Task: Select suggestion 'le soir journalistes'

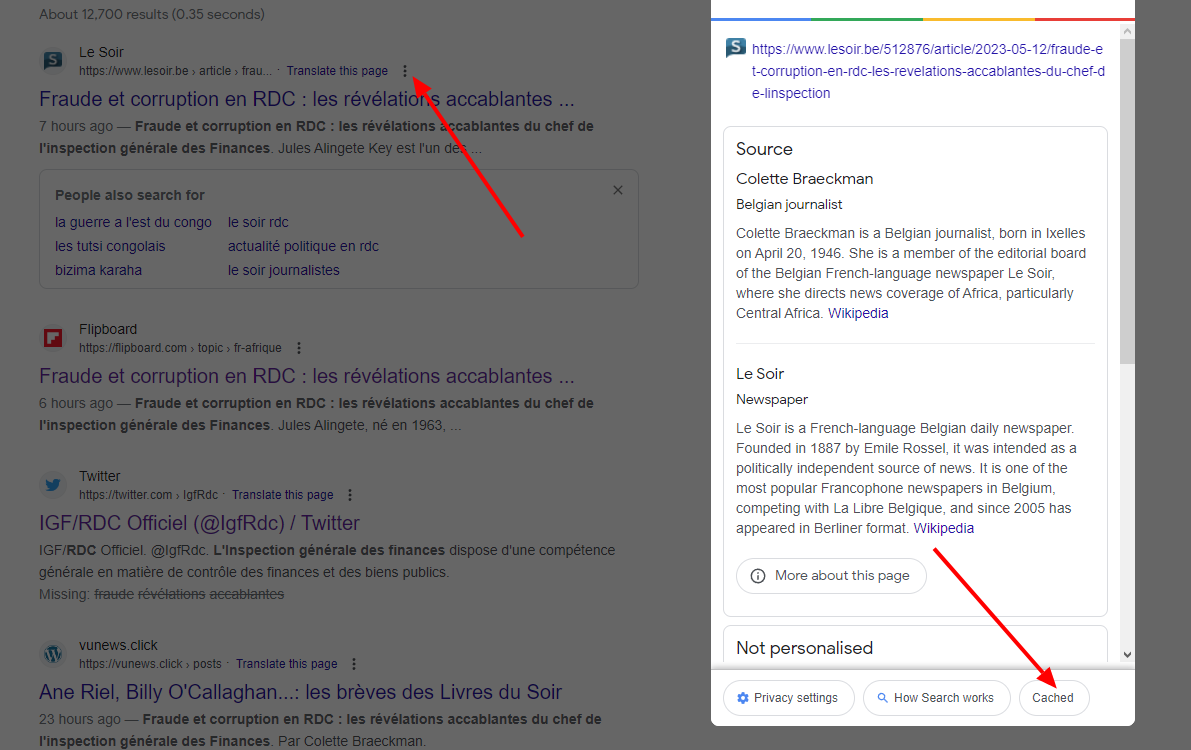Action: tap(283, 270)
